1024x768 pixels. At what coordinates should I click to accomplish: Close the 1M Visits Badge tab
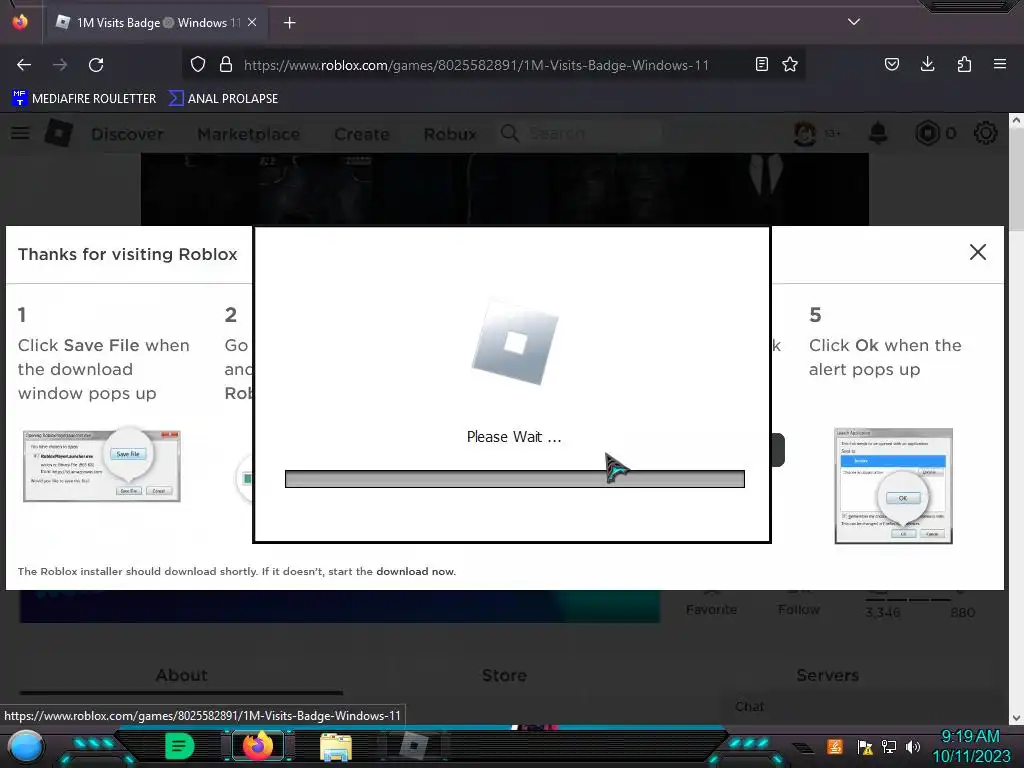click(252, 22)
